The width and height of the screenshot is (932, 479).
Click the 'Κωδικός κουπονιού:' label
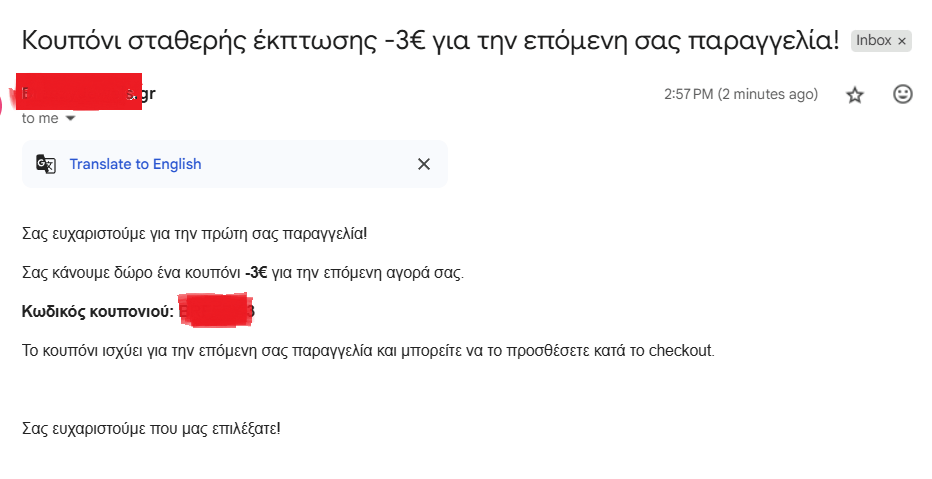click(98, 312)
